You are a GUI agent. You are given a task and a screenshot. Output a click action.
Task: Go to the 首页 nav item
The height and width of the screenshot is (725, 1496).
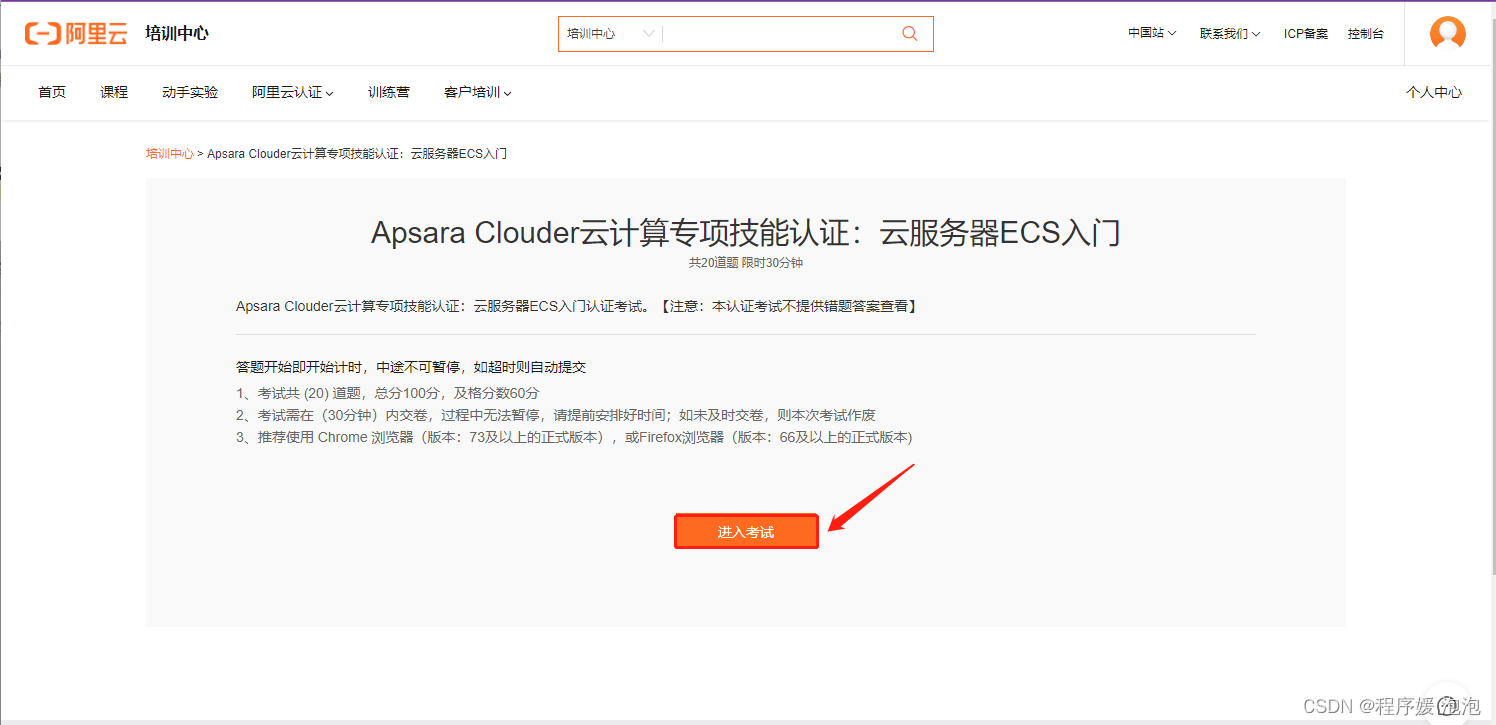click(52, 92)
